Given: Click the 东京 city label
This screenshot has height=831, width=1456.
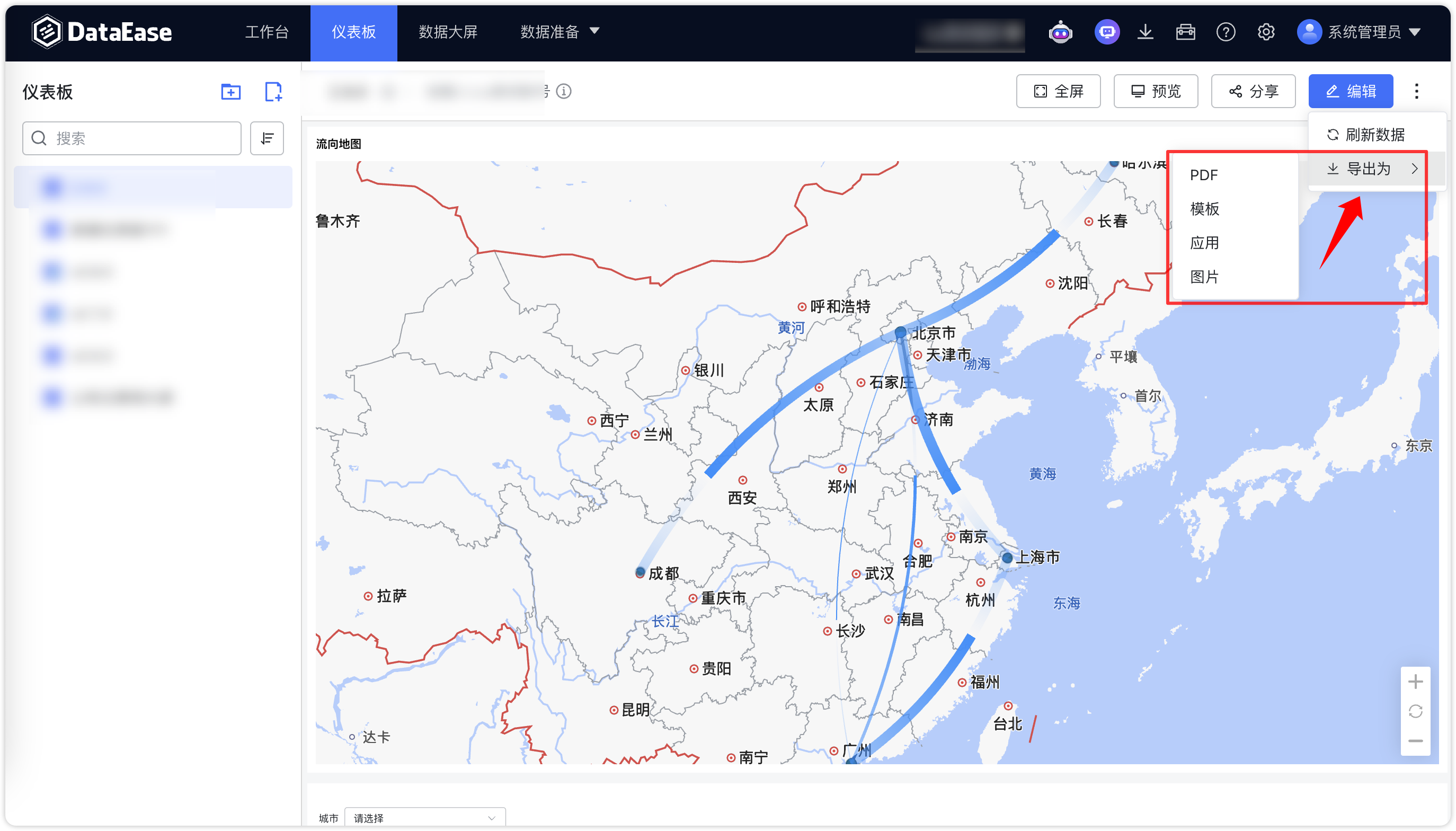Looking at the screenshot, I should pos(1419,446).
